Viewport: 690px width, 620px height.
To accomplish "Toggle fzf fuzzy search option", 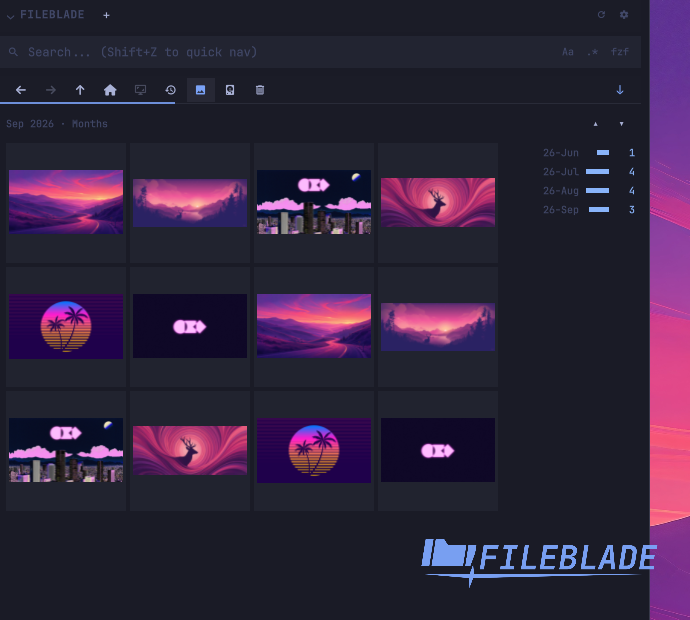I will coord(620,52).
